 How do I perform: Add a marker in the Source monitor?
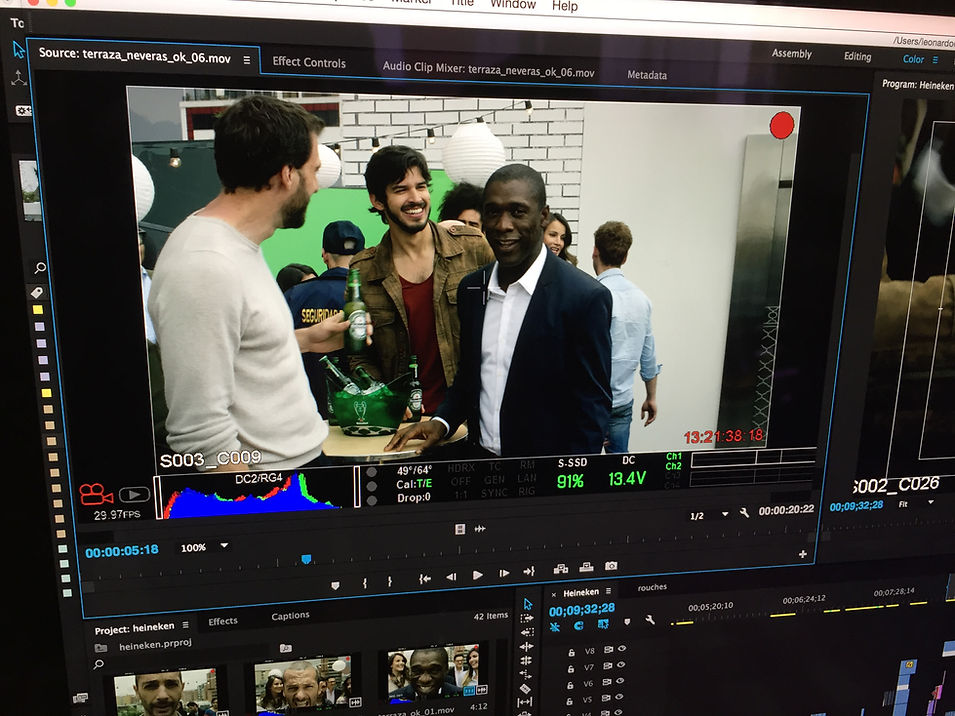pos(335,585)
